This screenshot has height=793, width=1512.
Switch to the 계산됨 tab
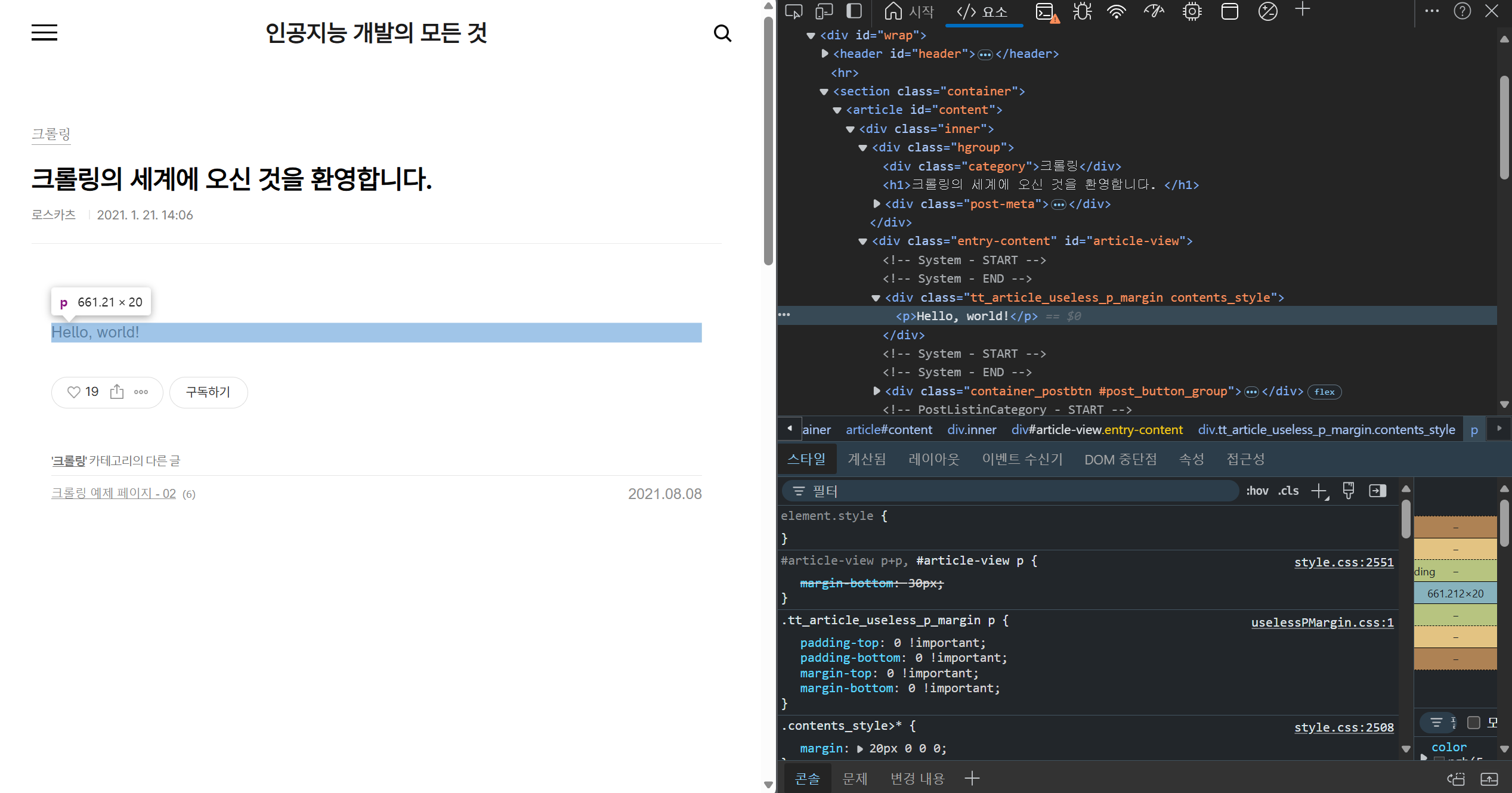pos(867,459)
